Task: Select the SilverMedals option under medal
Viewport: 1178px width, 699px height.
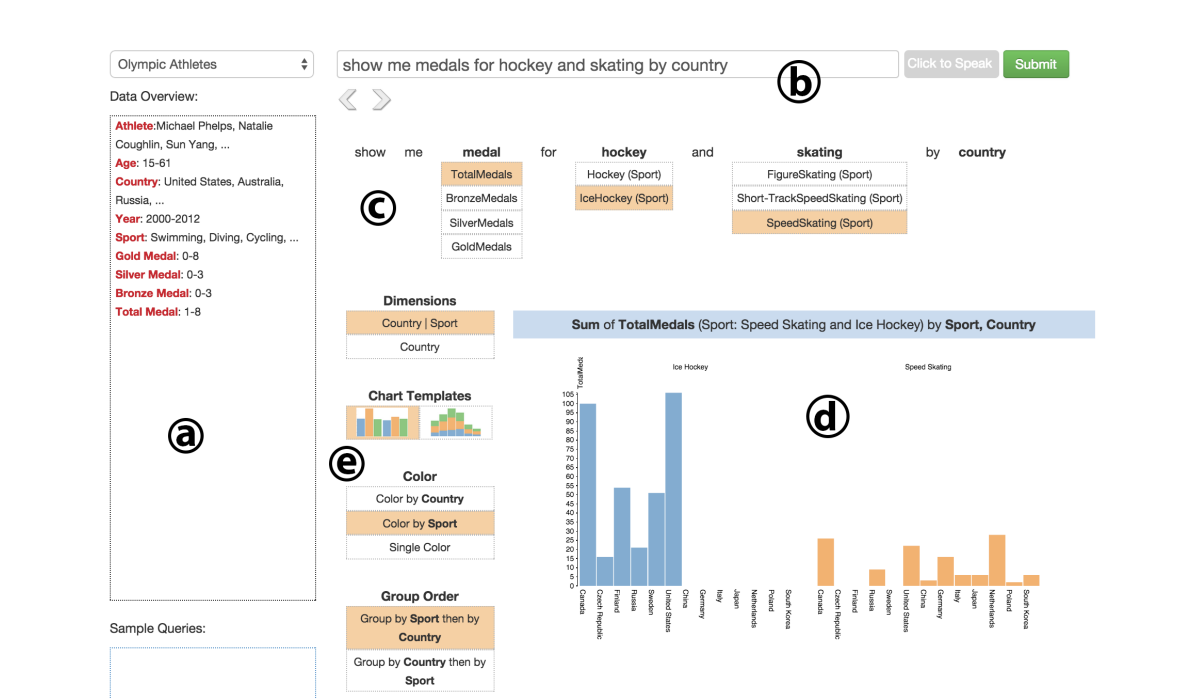Action: point(481,223)
